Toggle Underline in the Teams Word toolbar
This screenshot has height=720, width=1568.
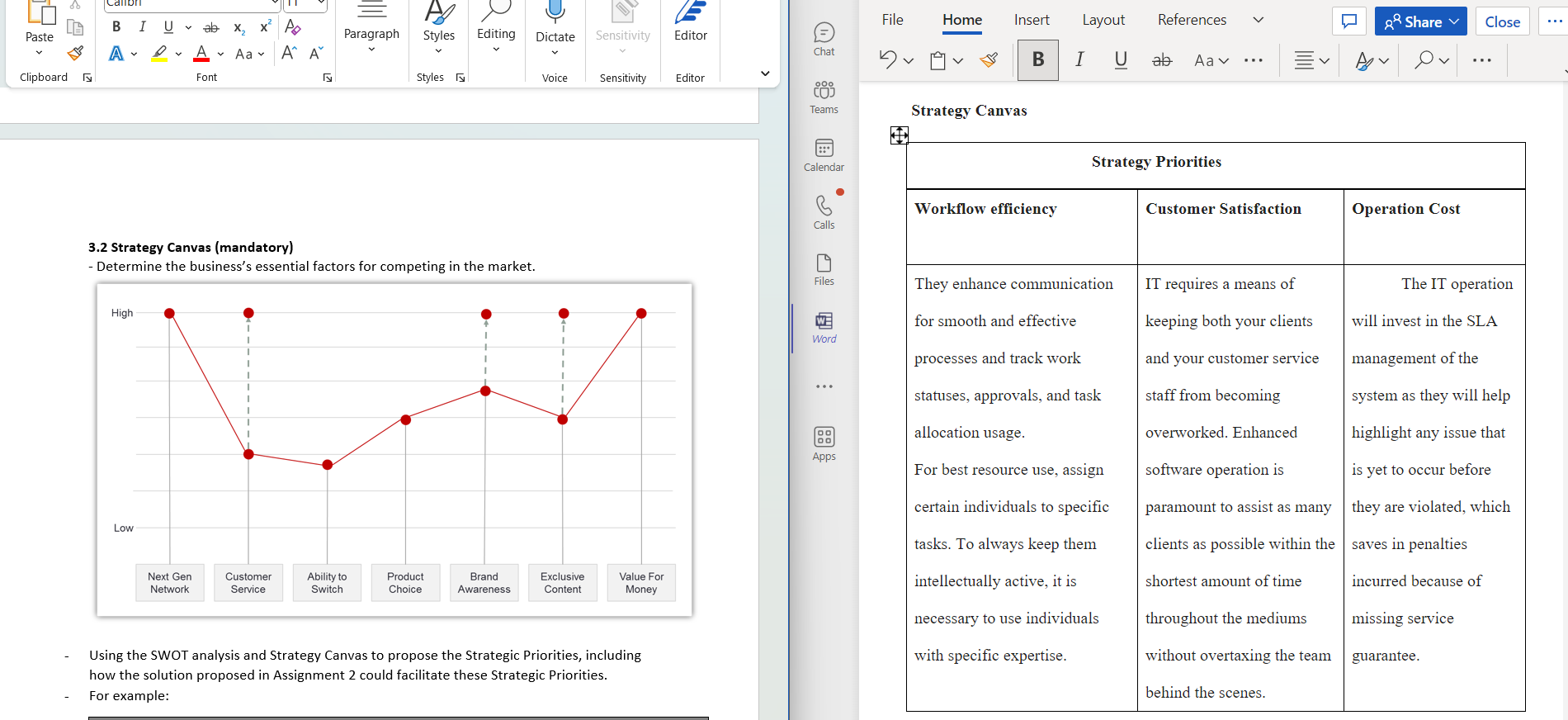click(1121, 59)
